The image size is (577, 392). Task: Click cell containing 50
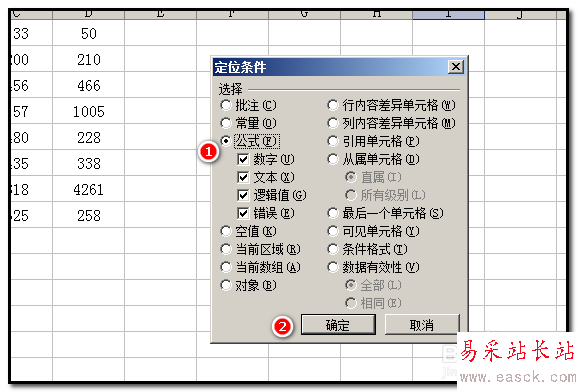click(88, 33)
